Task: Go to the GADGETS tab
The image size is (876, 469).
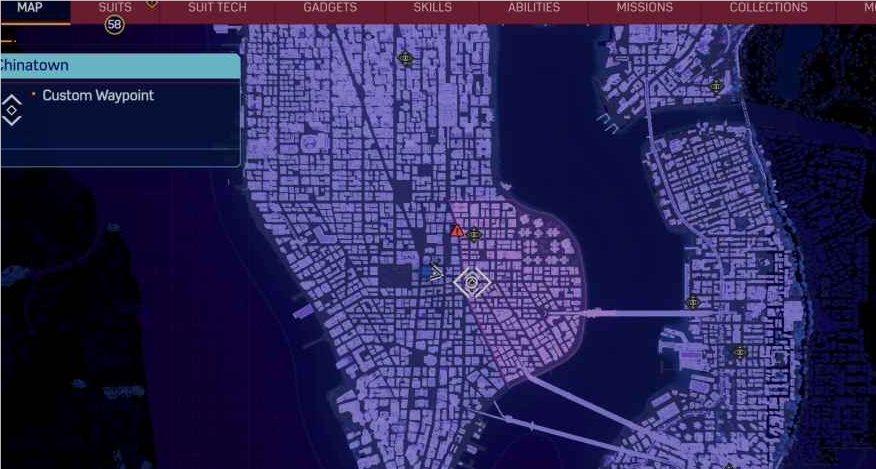Action: click(x=330, y=8)
